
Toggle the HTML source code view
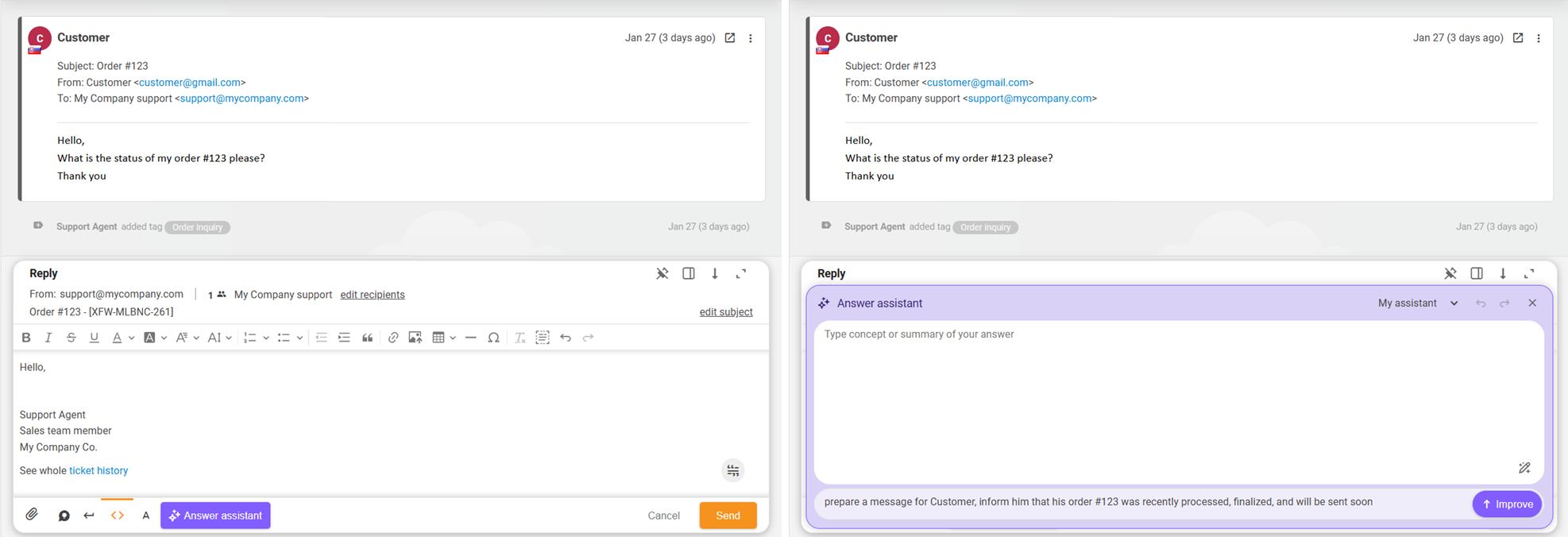118,515
